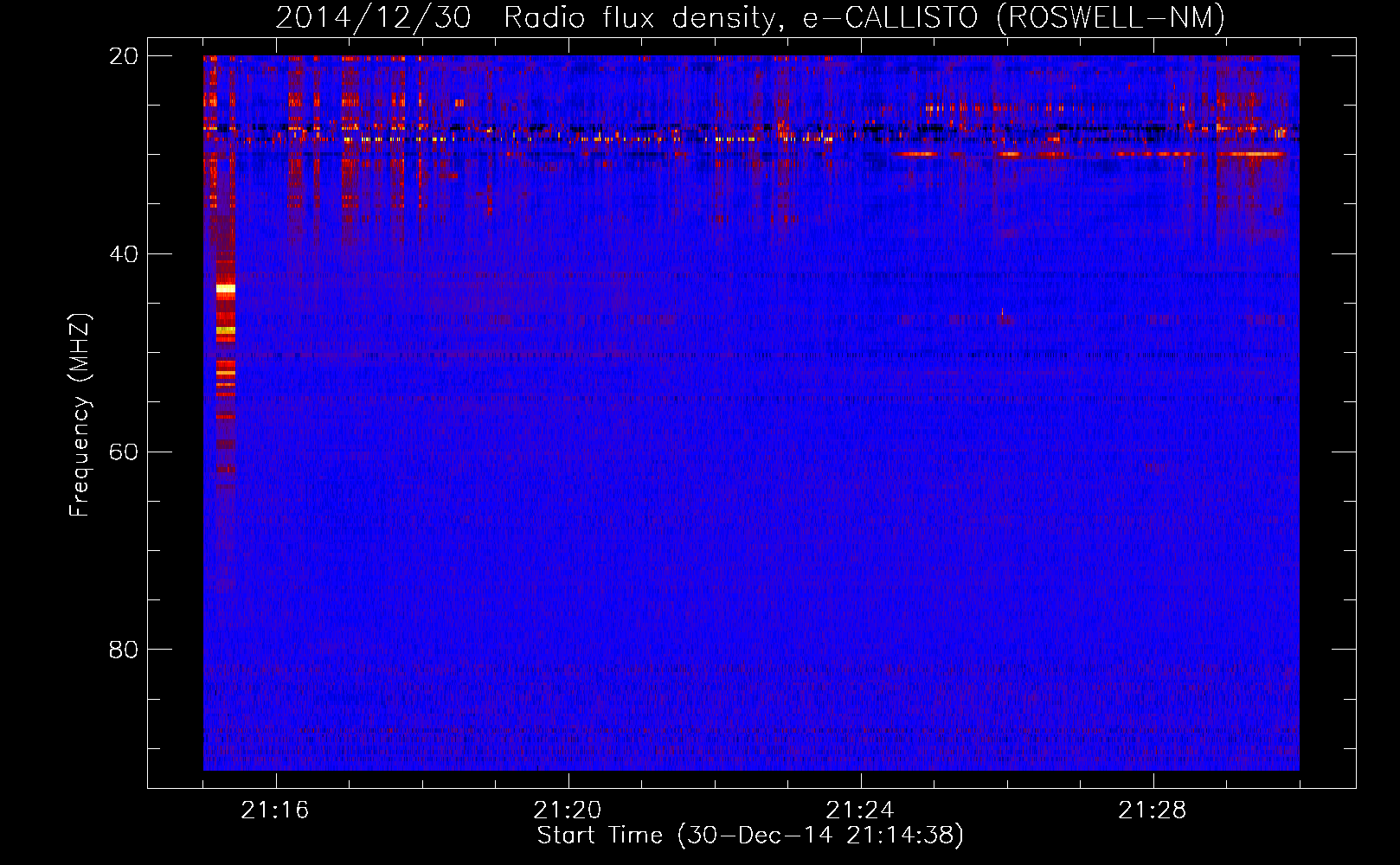Click the '21:28' time tick label

click(x=1153, y=811)
